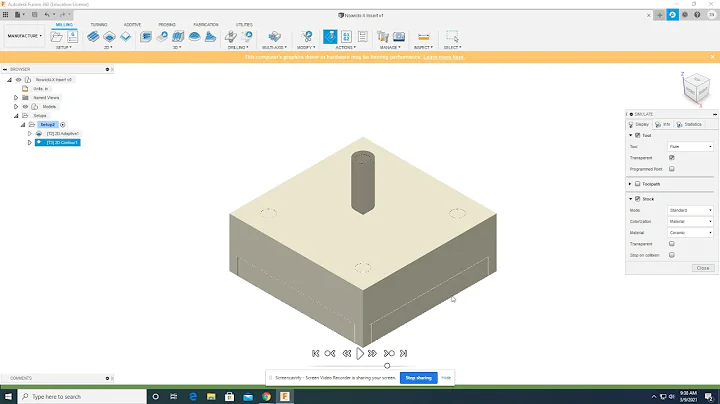Toggle visibility eye of the Models node
Image resolution: width=720 pixels, height=404 pixels.
pos(25,107)
